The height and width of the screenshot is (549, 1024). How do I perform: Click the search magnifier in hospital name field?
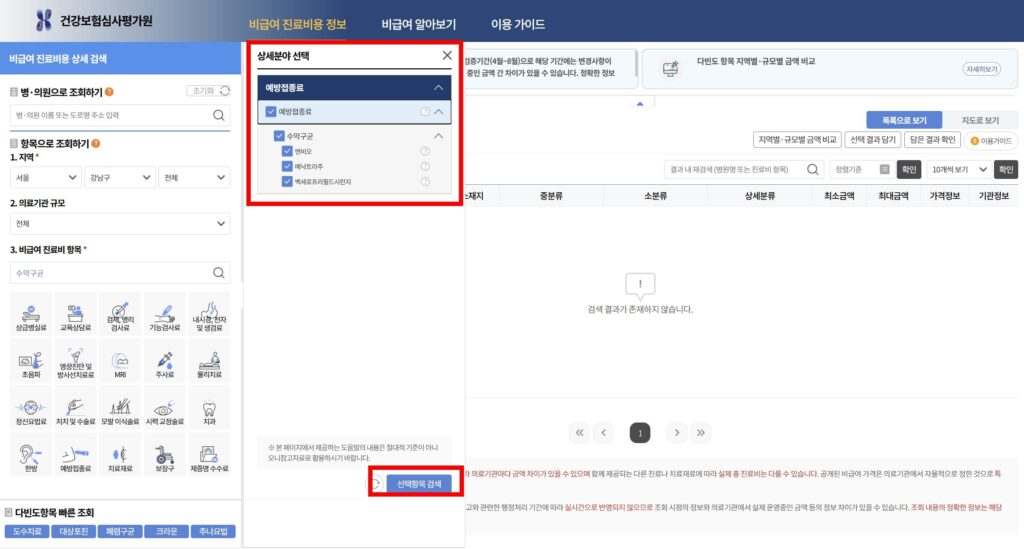219,115
